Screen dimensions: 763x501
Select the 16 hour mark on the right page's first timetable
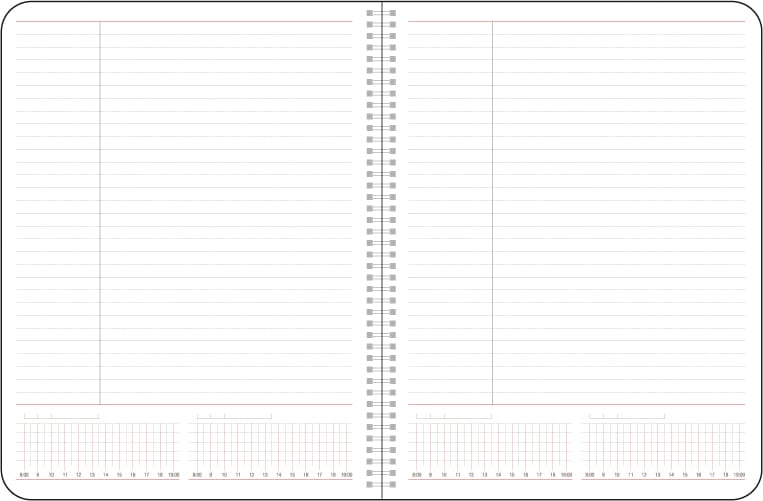(x=525, y=474)
